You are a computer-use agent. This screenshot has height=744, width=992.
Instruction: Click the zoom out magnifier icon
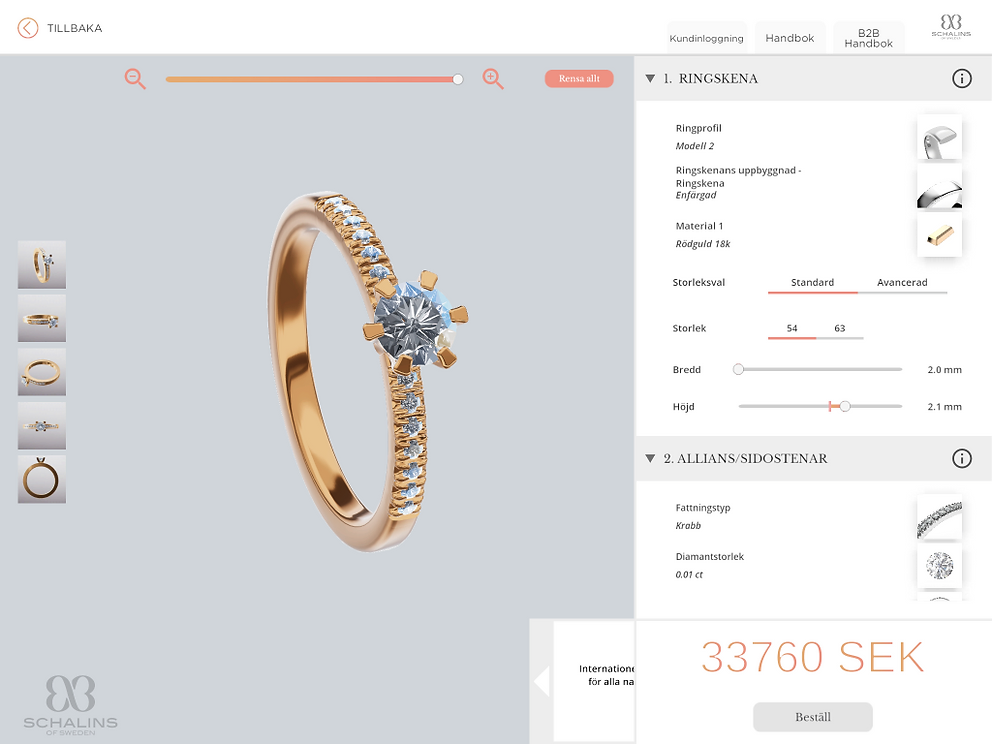[x=135, y=79]
